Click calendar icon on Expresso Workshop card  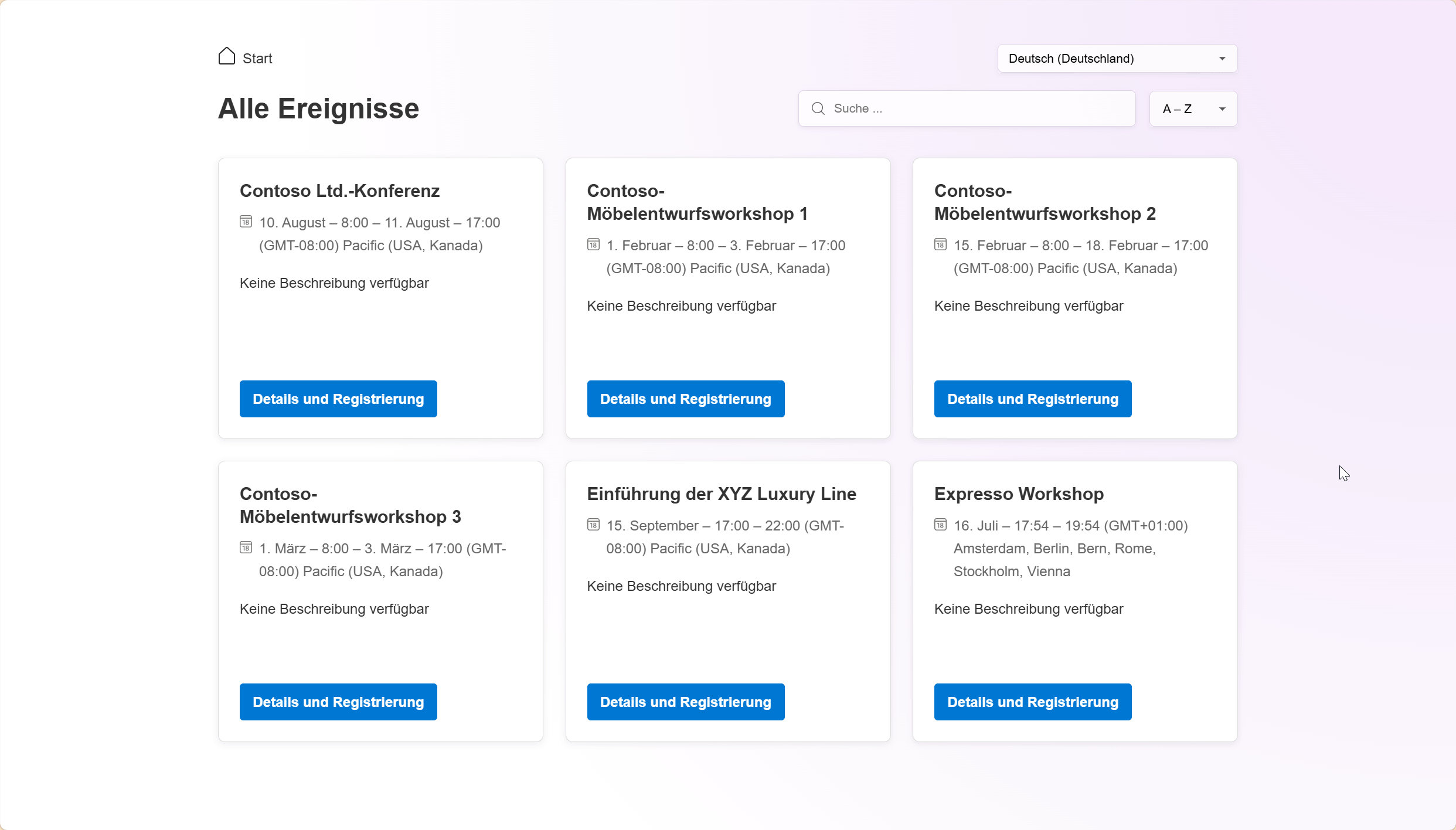point(941,525)
